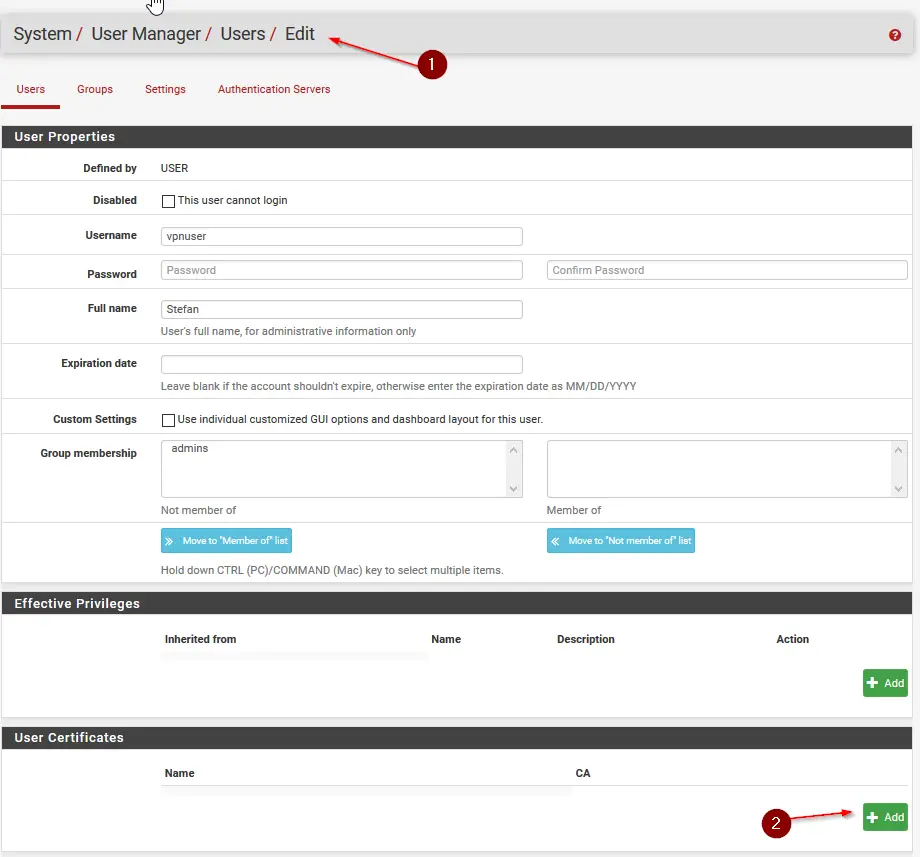Click the empty Expiration date field
Screen dimensions: 920x857
[x=341, y=364]
